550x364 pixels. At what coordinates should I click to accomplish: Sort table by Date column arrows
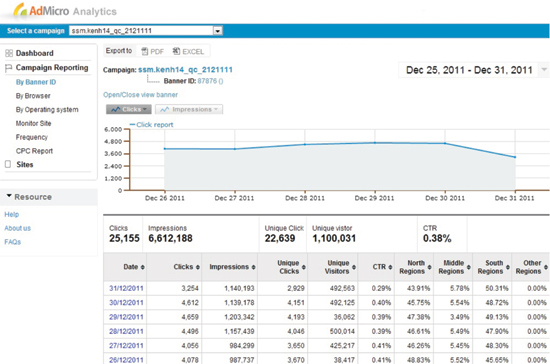[142, 267]
